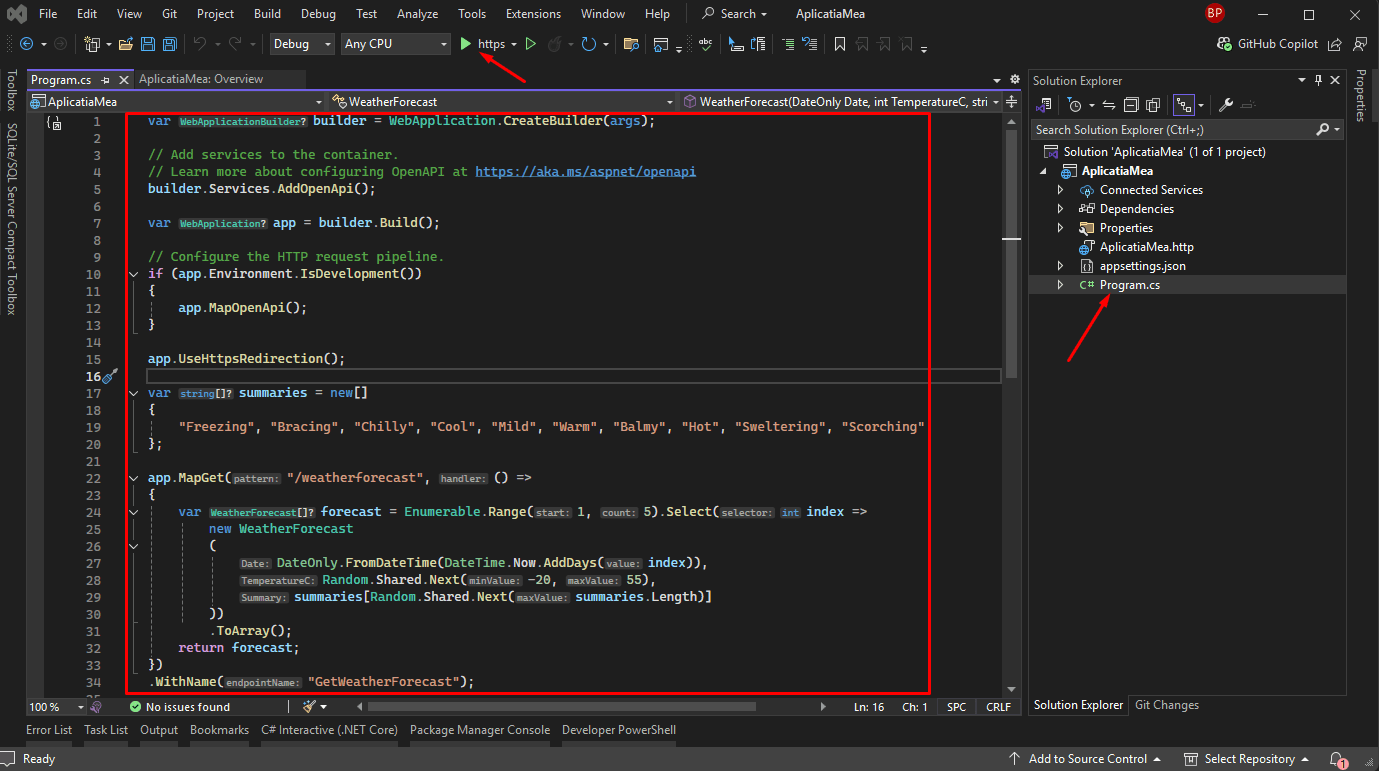This screenshot has width=1379, height=771.
Task: Open the Error List tab
Action: point(49,730)
